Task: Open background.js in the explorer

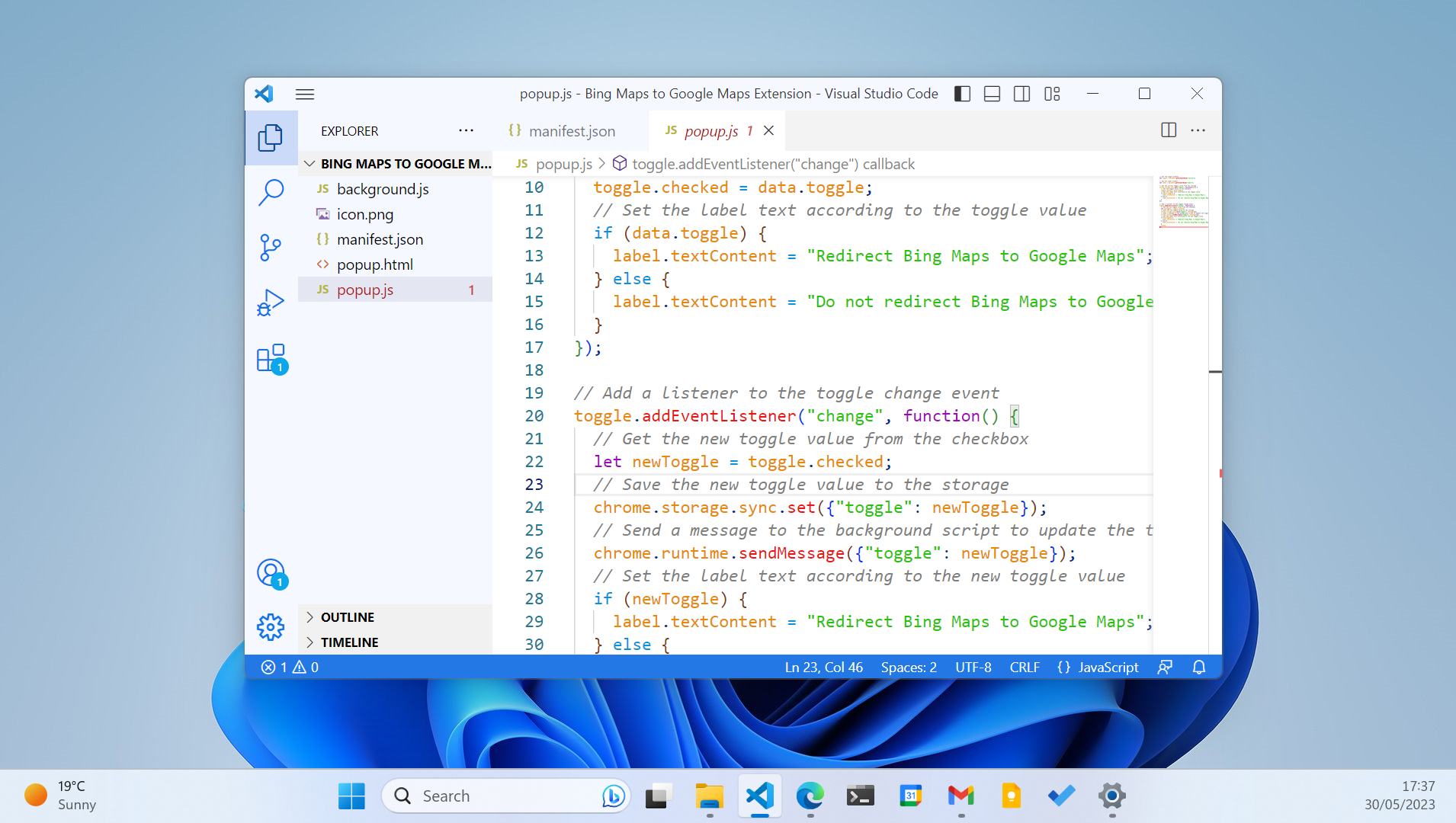Action: [x=396, y=189]
